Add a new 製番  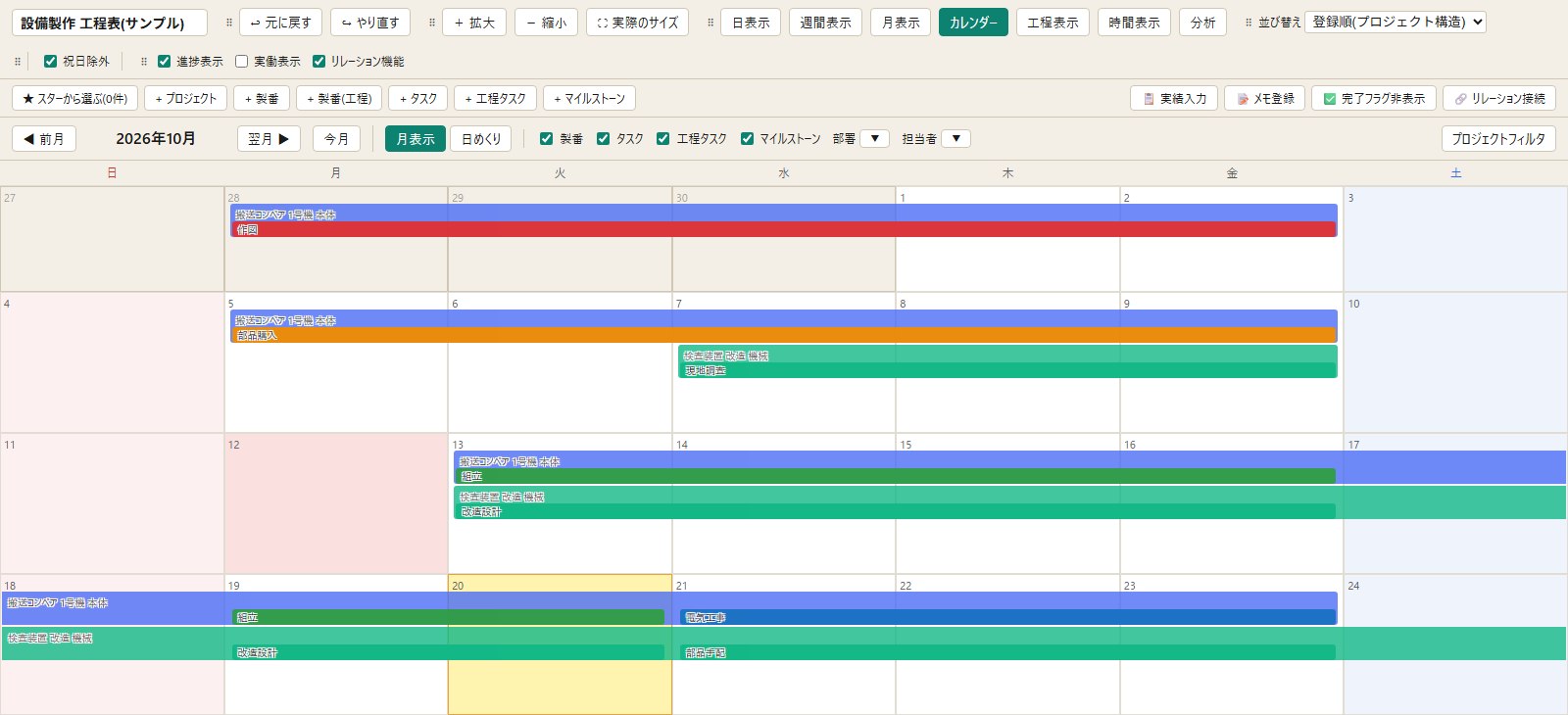click(x=262, y=99)
